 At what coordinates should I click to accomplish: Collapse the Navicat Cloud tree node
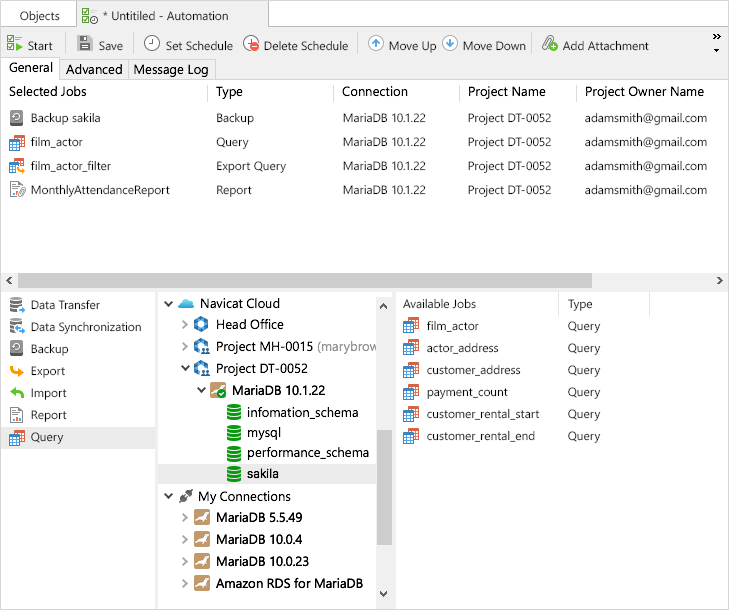[x=168, y=304]
